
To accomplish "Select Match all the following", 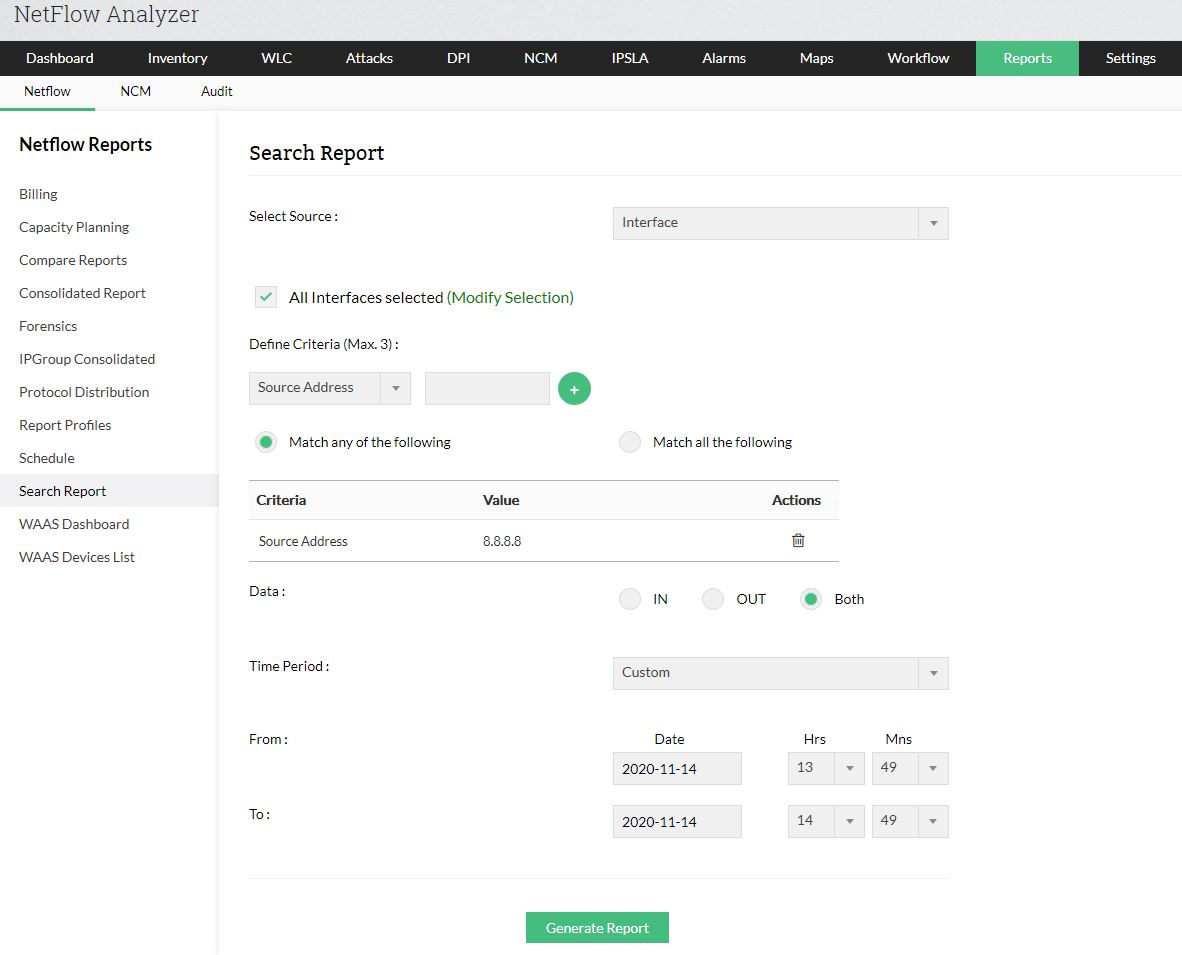I will point(629,442).
